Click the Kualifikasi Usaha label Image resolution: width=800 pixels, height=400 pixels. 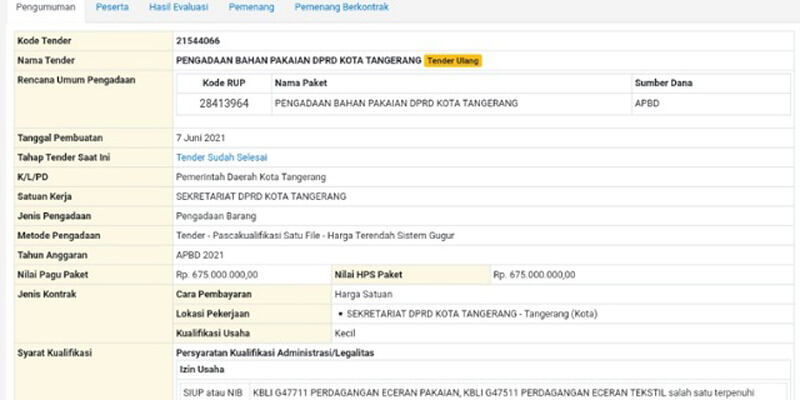(x=213, y=334)
